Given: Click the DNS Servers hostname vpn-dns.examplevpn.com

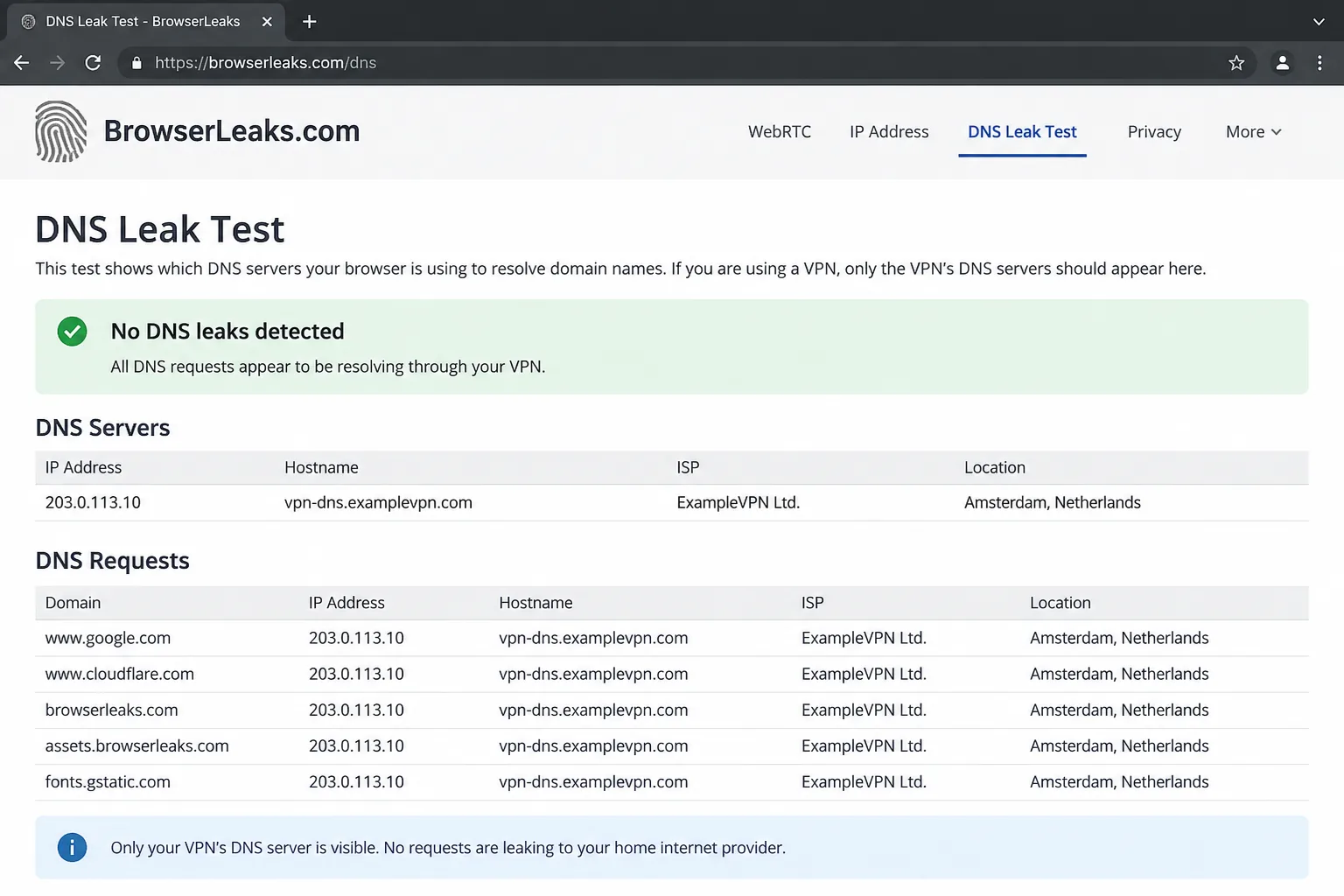Looking at the screenshot, I should tap(378, 502).
